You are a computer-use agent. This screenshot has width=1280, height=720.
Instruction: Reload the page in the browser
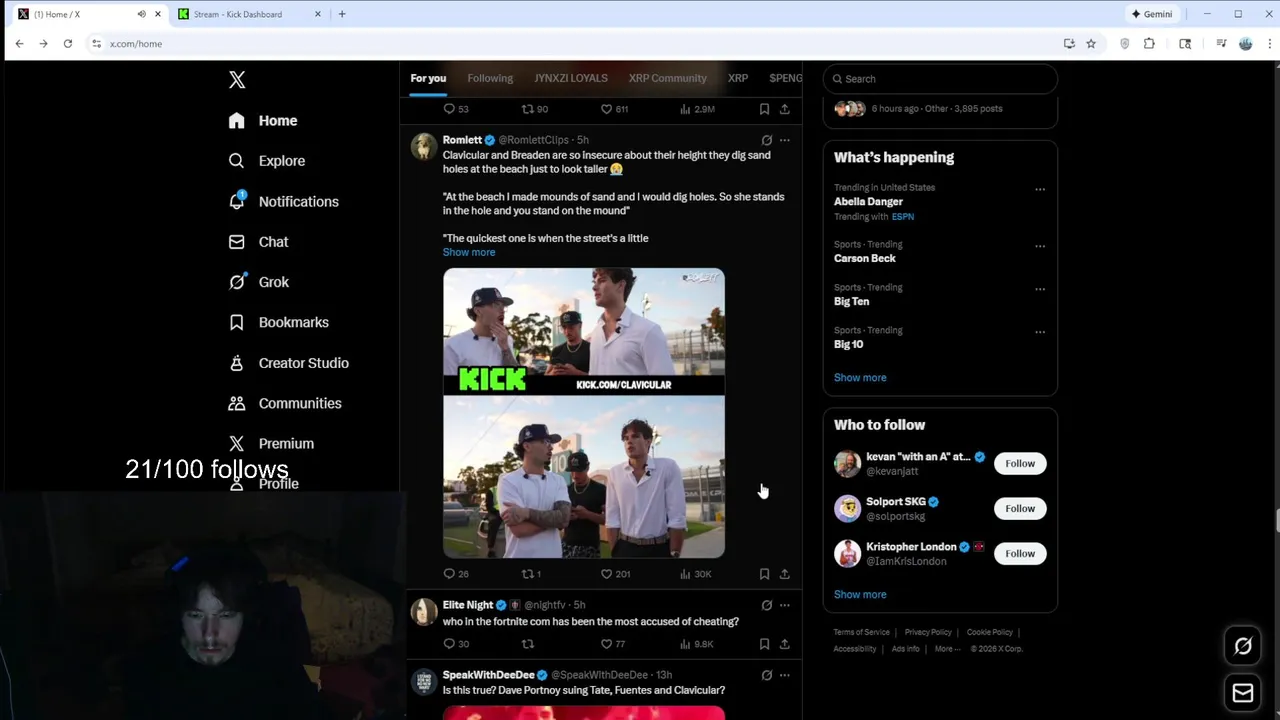coord(67,44)
